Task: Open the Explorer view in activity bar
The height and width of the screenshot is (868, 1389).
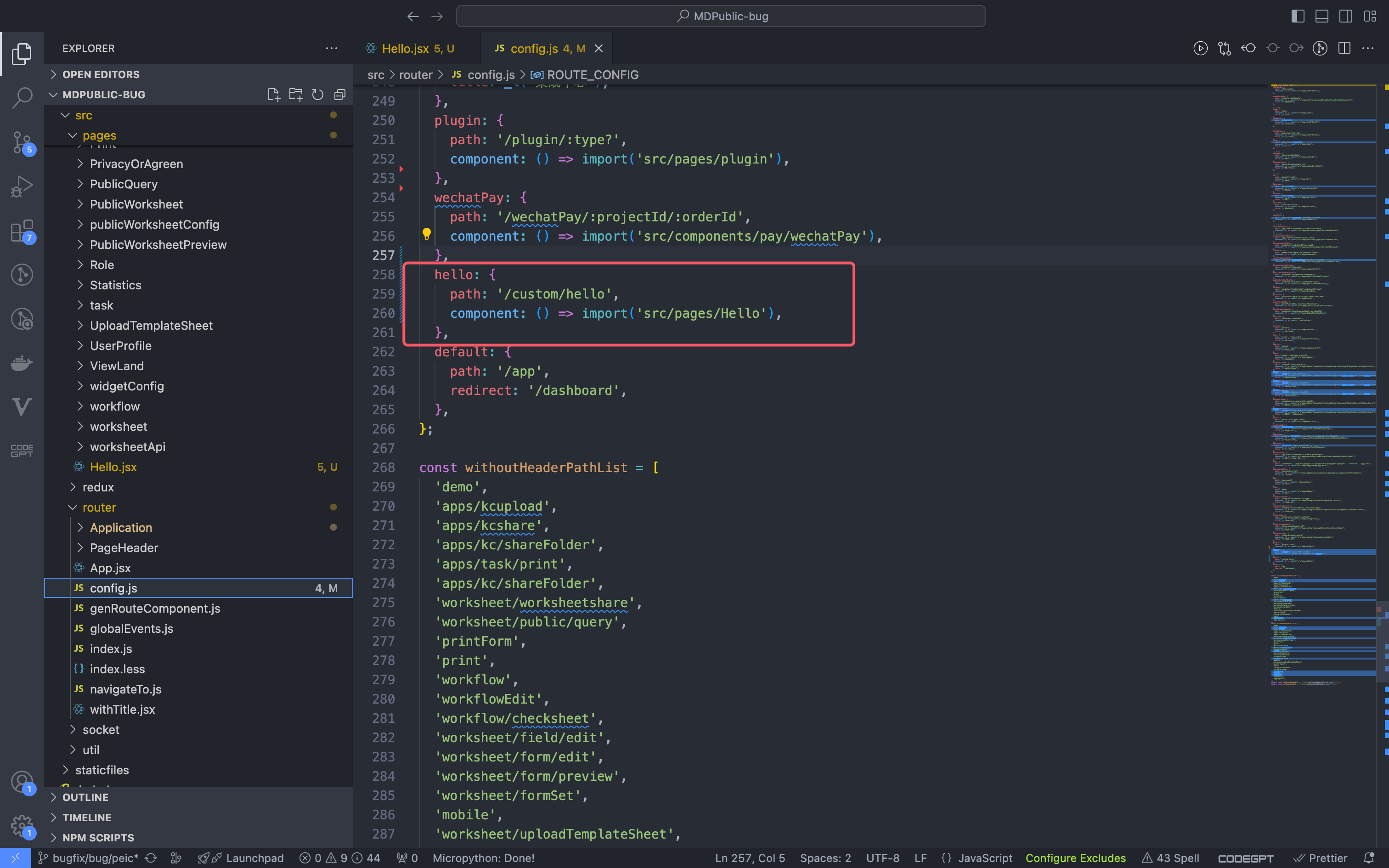Action: (x=22, y=54)
